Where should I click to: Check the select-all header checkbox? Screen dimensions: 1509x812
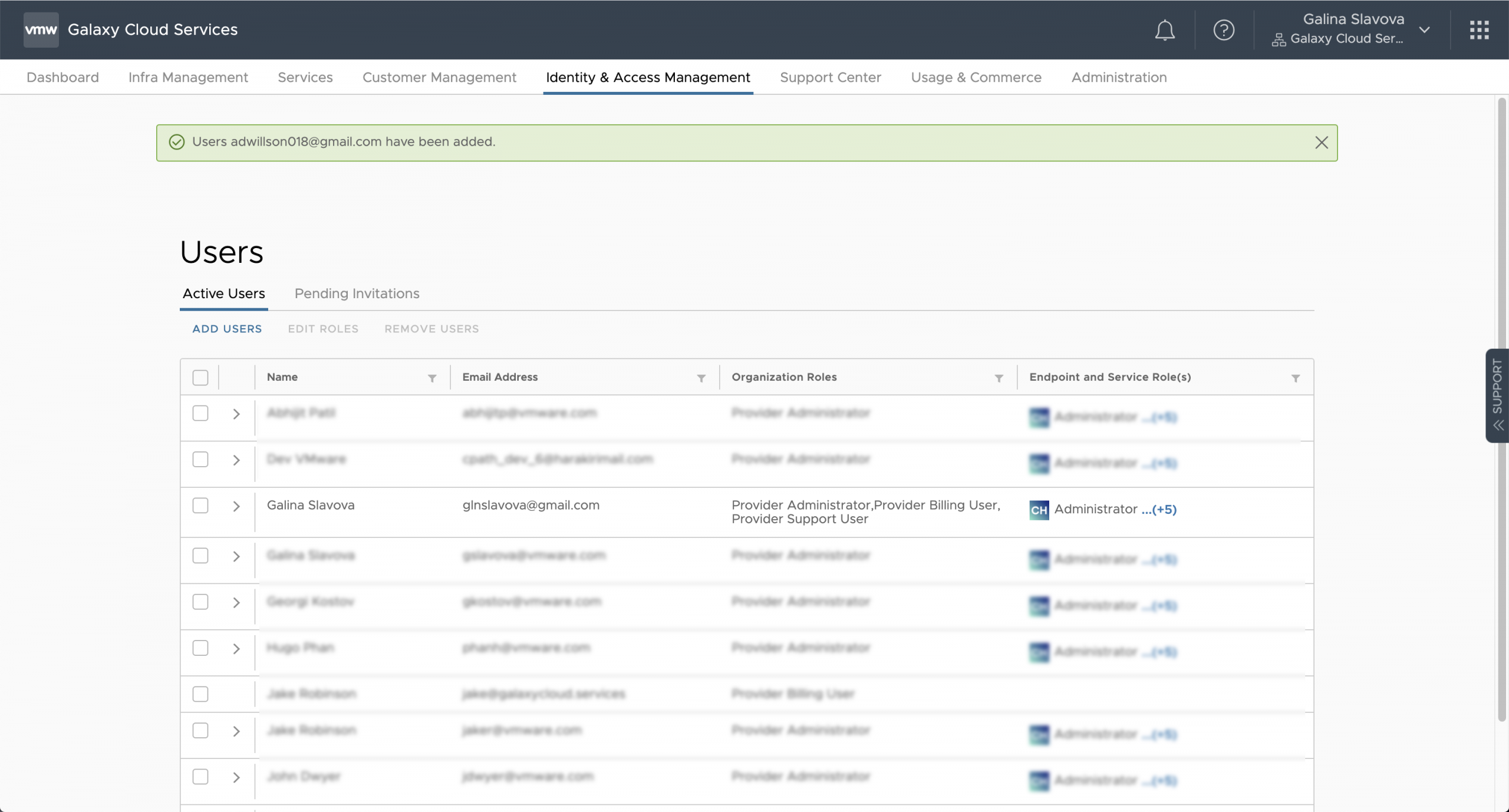(200, 378)
